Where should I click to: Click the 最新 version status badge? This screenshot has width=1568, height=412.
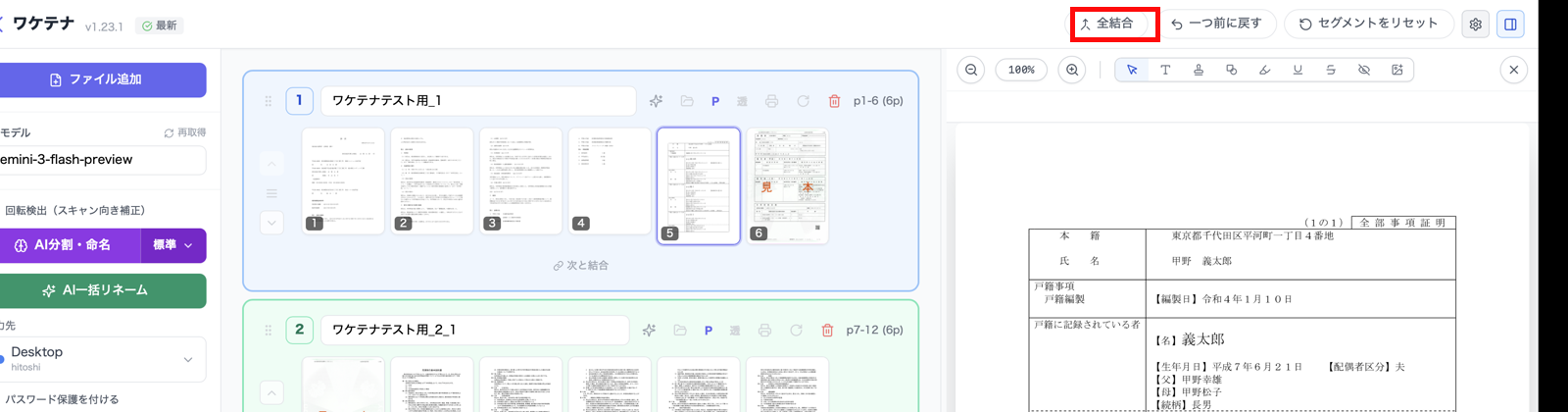pos(160,26)
